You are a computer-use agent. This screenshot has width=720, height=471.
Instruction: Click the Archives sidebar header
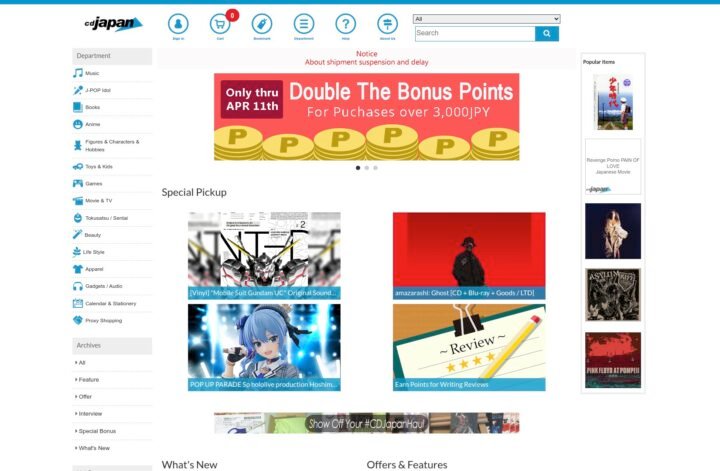click(112, 346)
